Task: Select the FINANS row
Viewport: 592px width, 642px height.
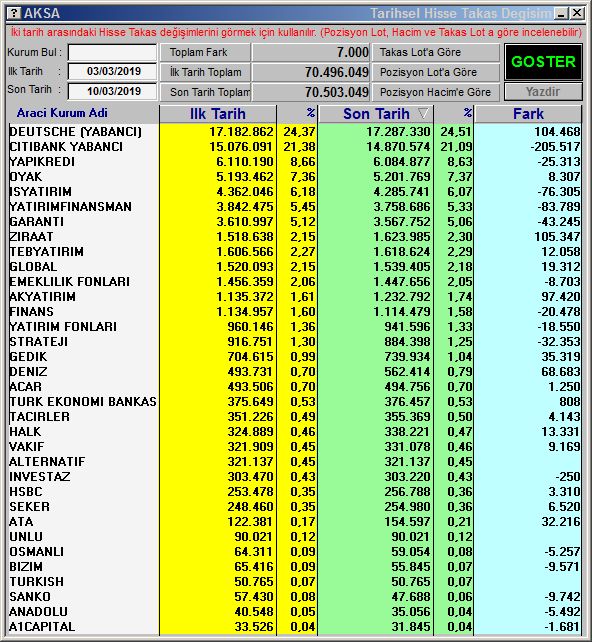Action: (x=295, y=312)
